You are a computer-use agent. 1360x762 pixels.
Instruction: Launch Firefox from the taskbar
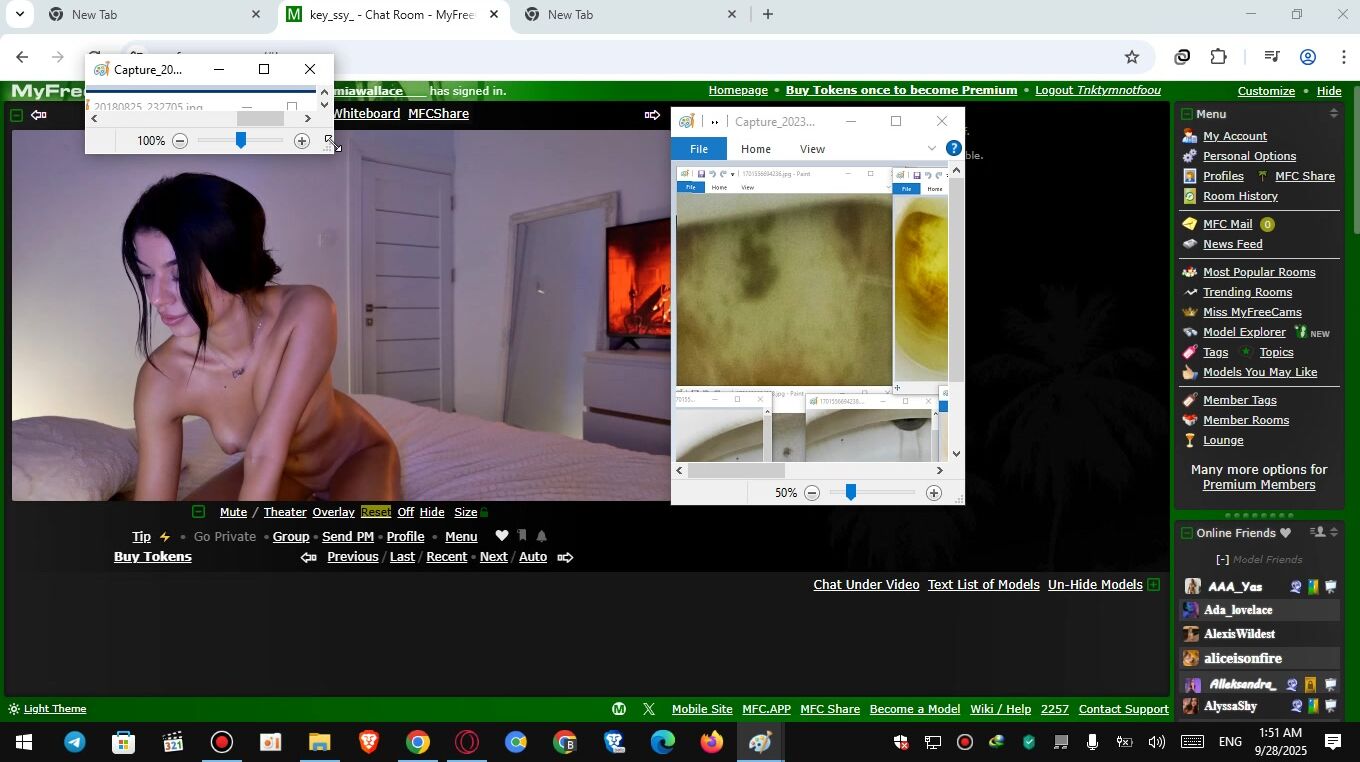pyautogui.click(x=711, y=742)
